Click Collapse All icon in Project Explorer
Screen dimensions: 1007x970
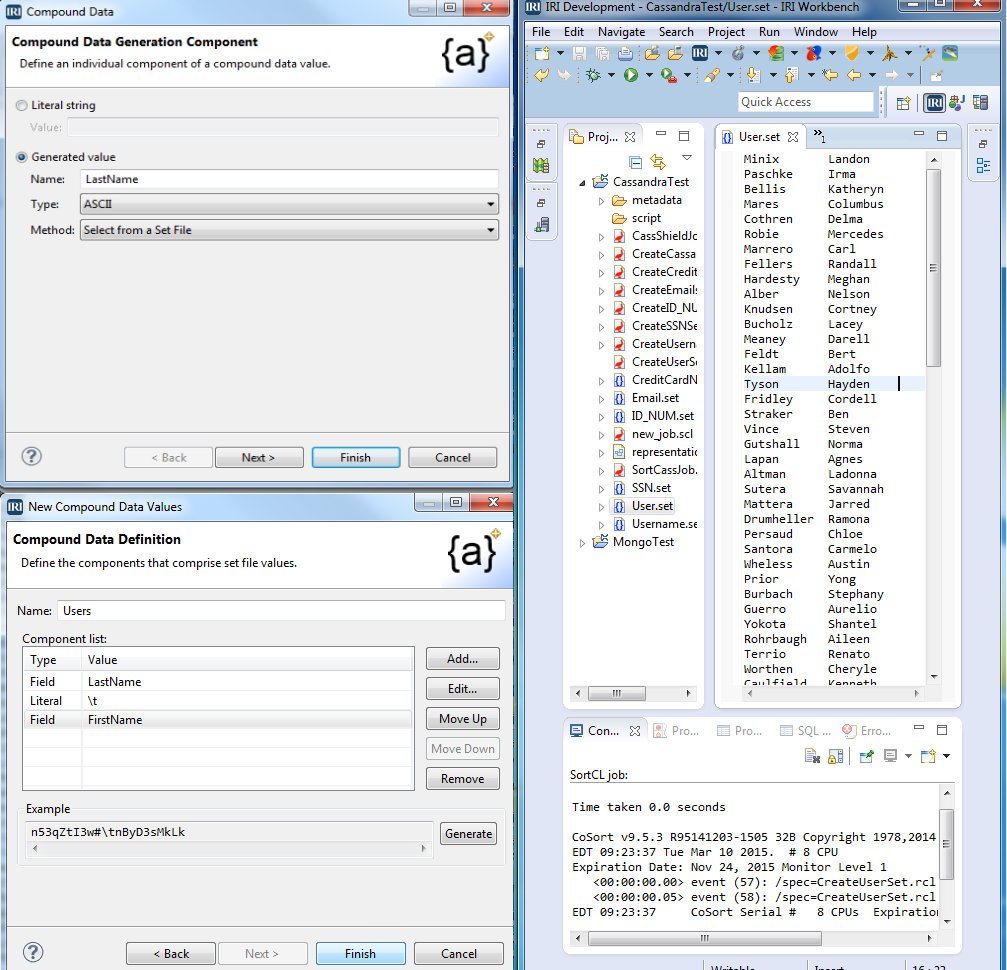click(x=635, y=162)
